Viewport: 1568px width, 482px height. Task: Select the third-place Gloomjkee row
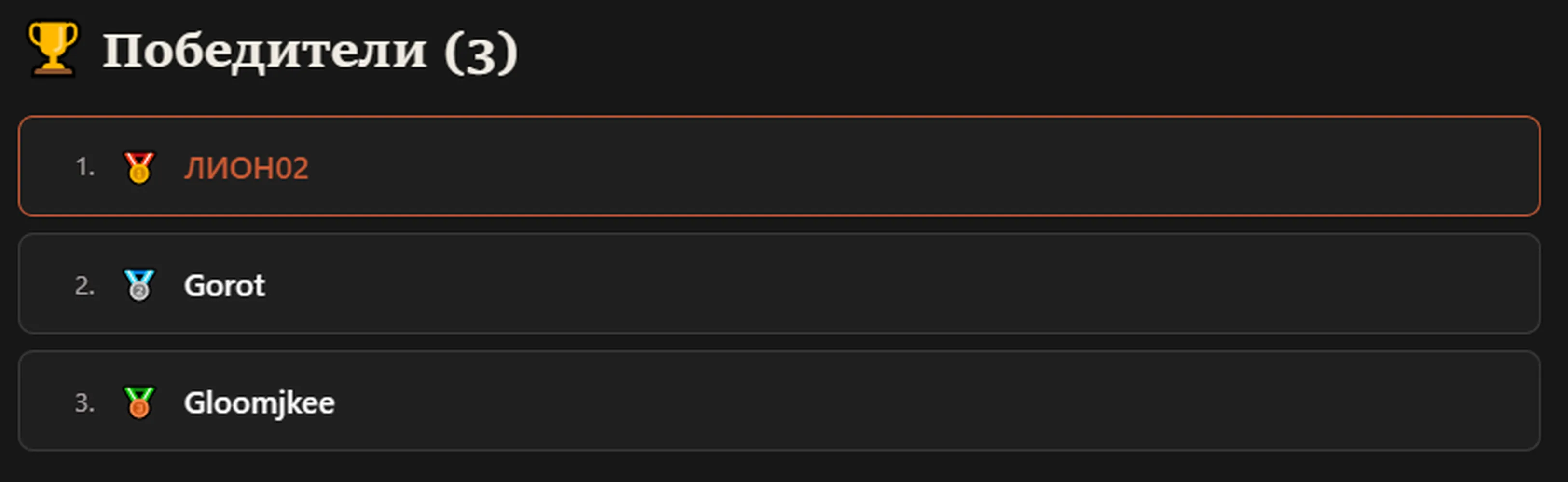pyautogui.click(x=779, y=401)
